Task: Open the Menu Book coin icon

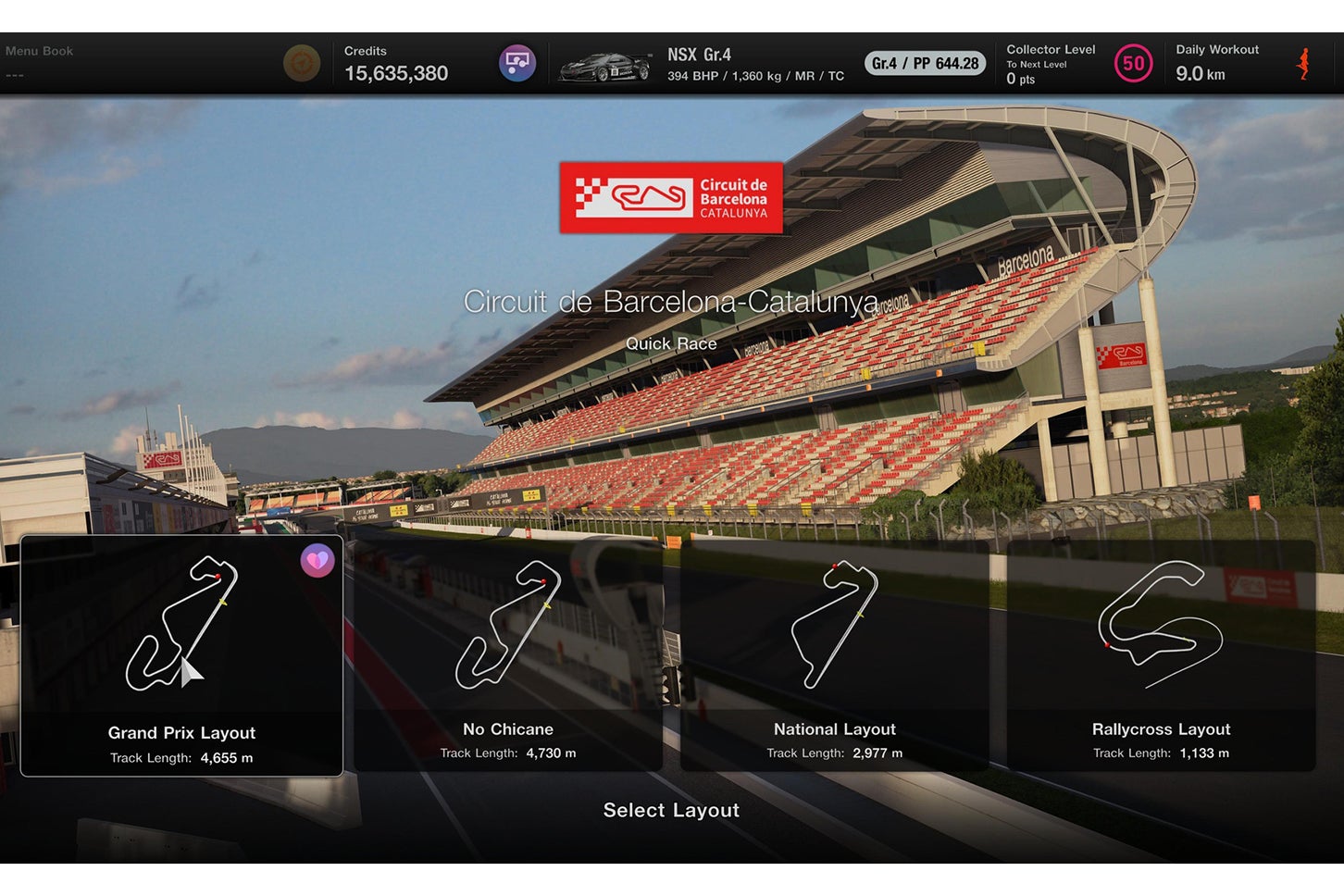Action: pos(302,64)
